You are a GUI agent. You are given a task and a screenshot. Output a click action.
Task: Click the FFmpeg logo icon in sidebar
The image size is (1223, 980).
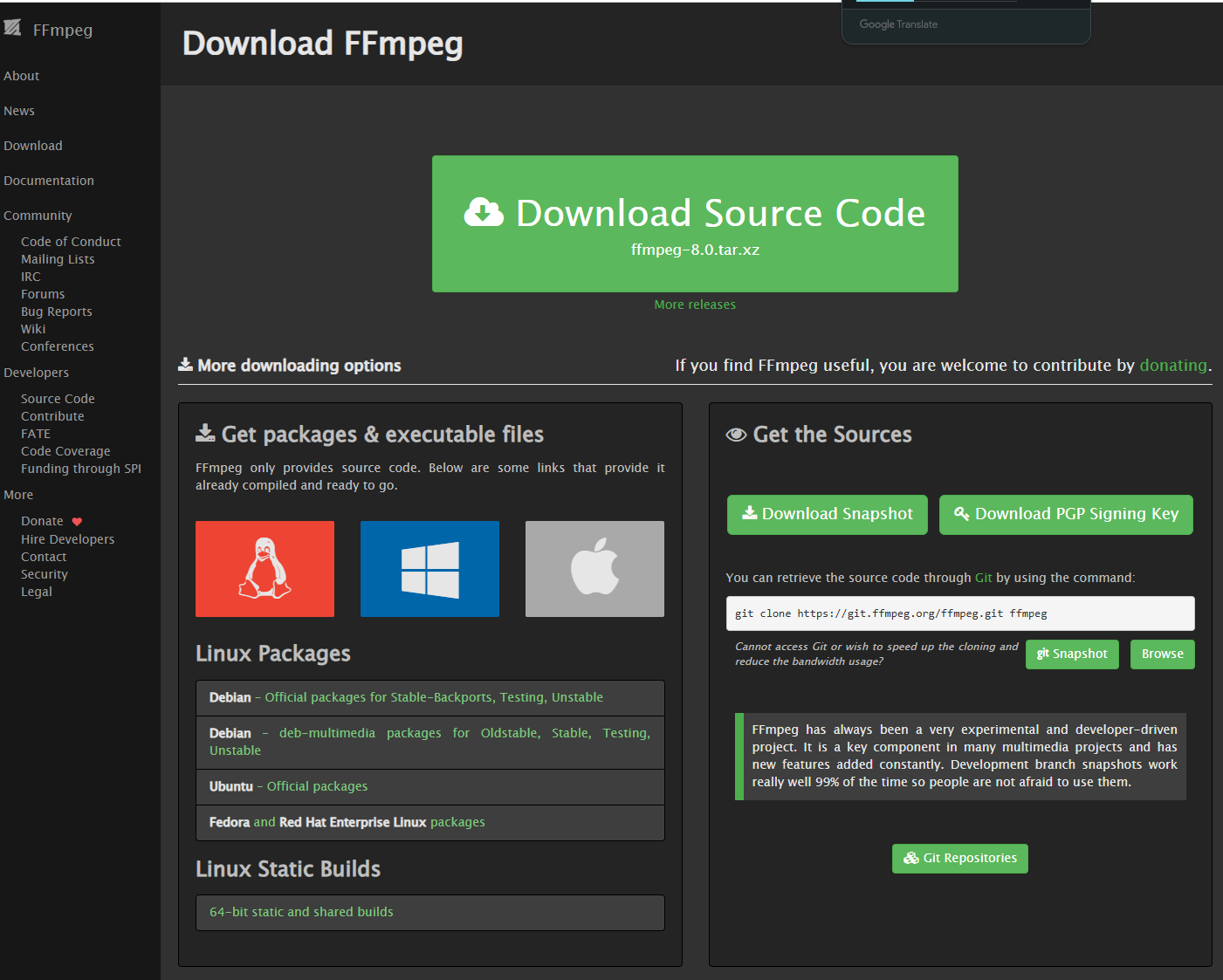coord(12,28)
